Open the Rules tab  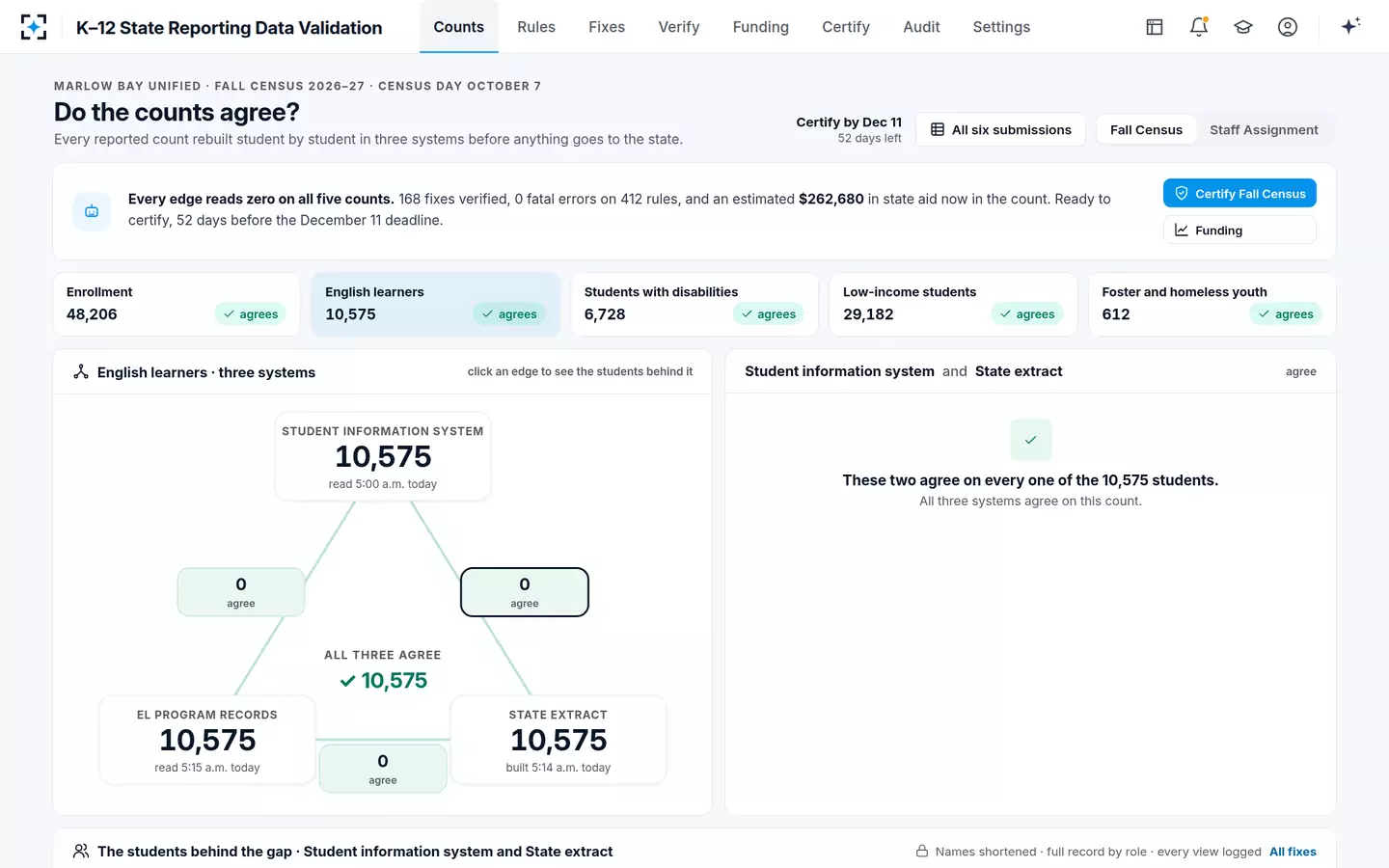(x=536, y=27)
